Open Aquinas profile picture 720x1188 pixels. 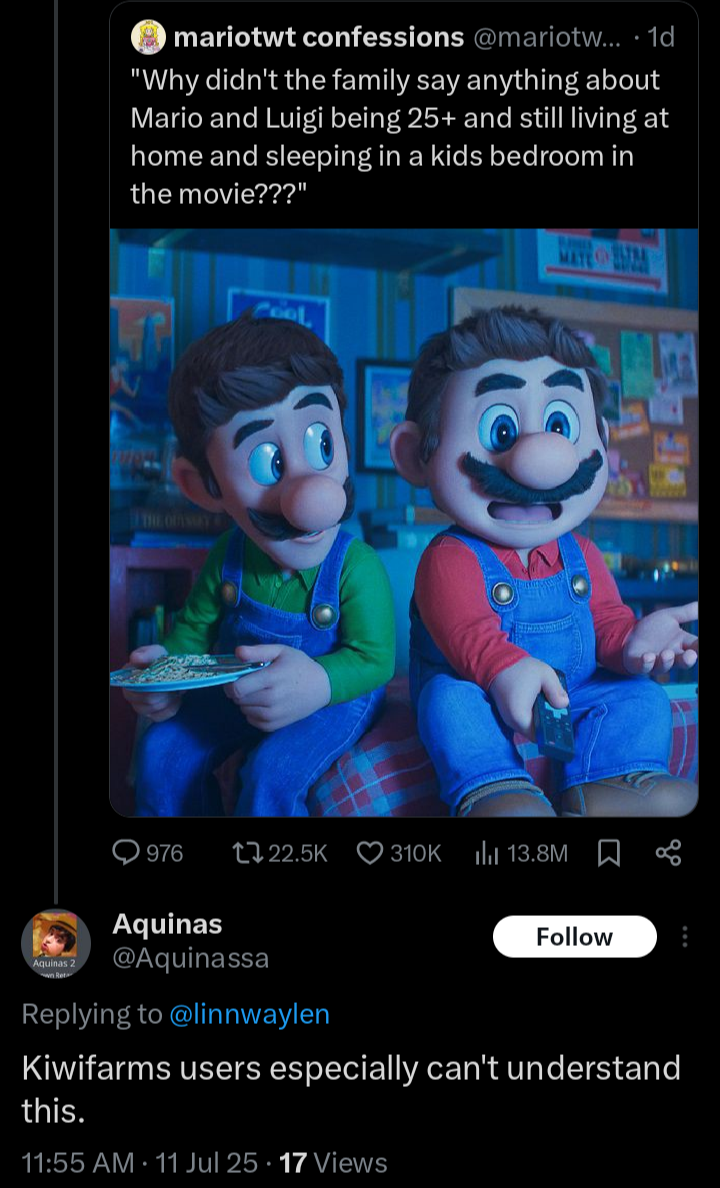click(x=56, y=943)
